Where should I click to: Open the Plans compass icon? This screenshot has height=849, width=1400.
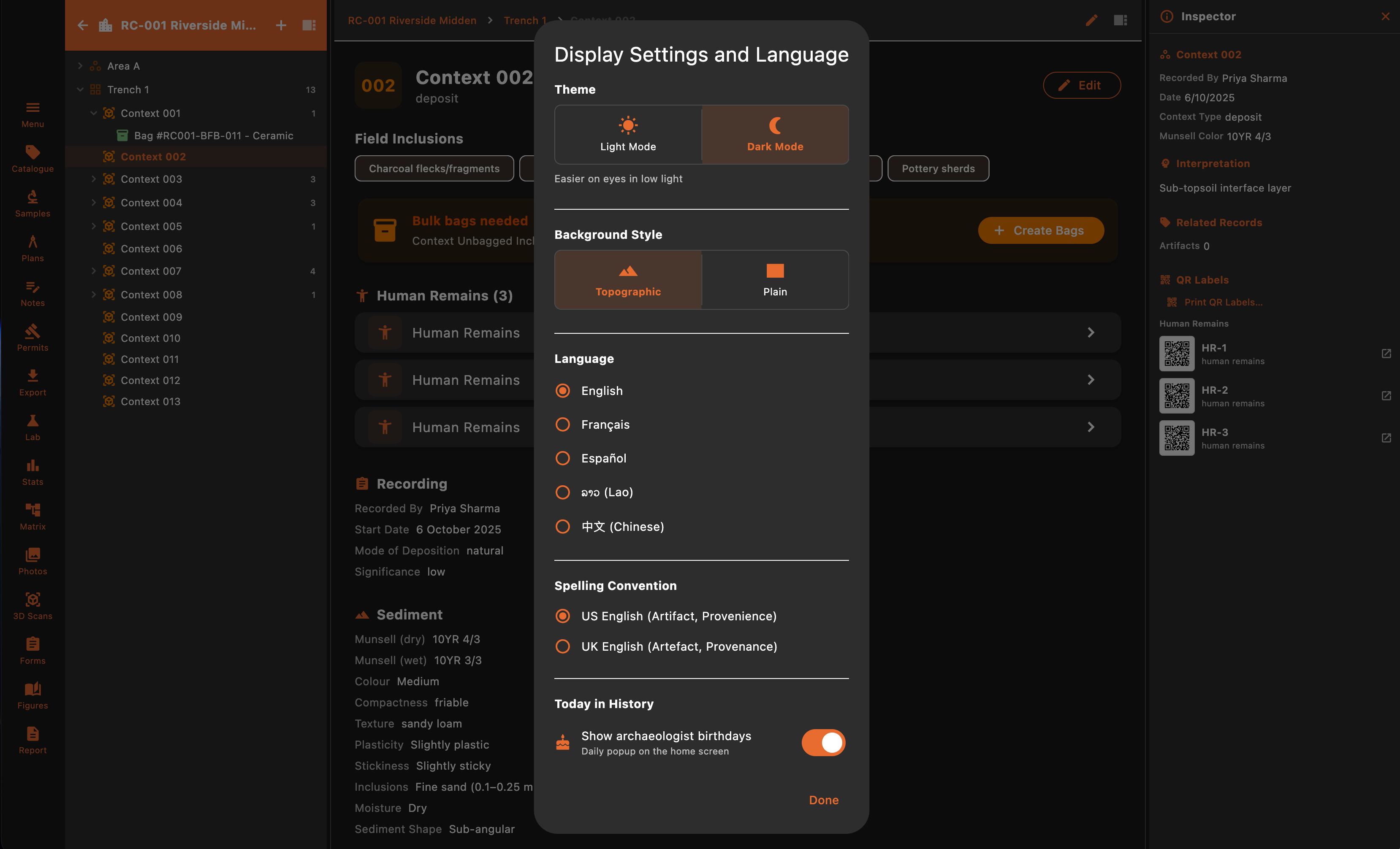[33, 248]
